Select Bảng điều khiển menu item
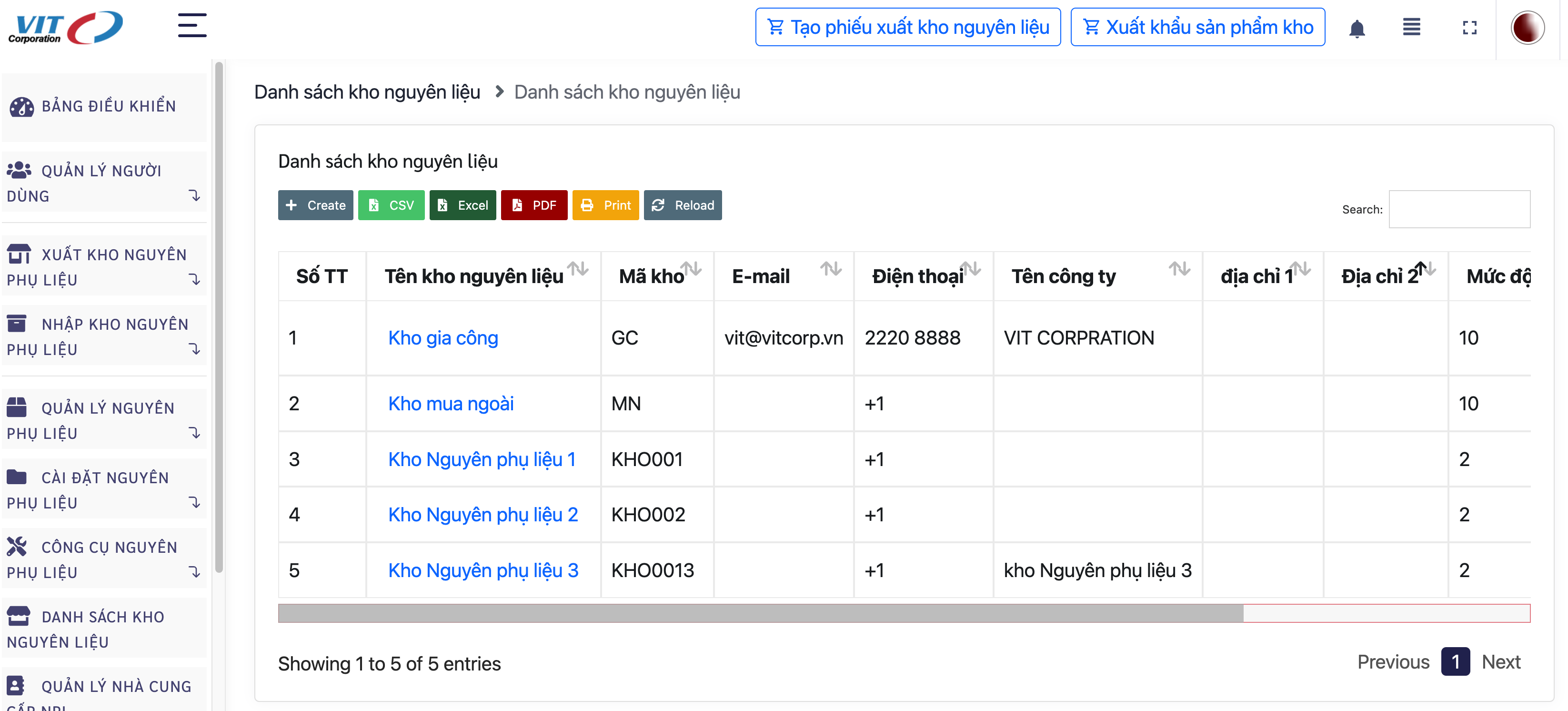The height and width of the screenshot is (711, 1568). 108,107
